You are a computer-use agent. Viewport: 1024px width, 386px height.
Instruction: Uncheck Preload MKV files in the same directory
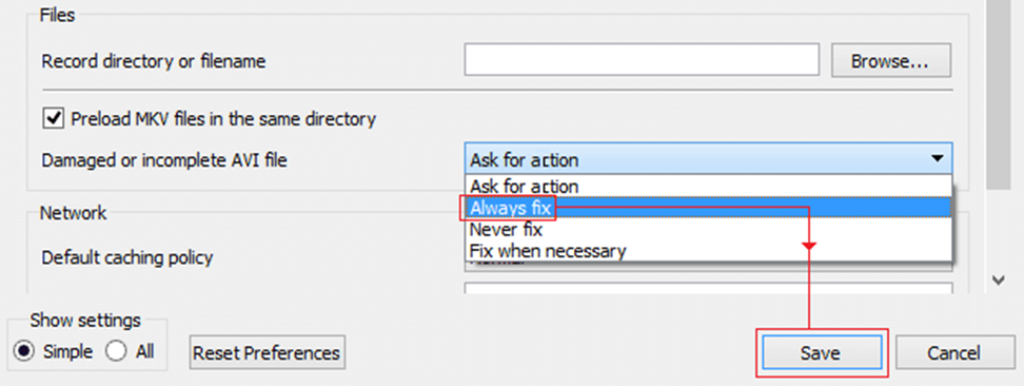53,119
